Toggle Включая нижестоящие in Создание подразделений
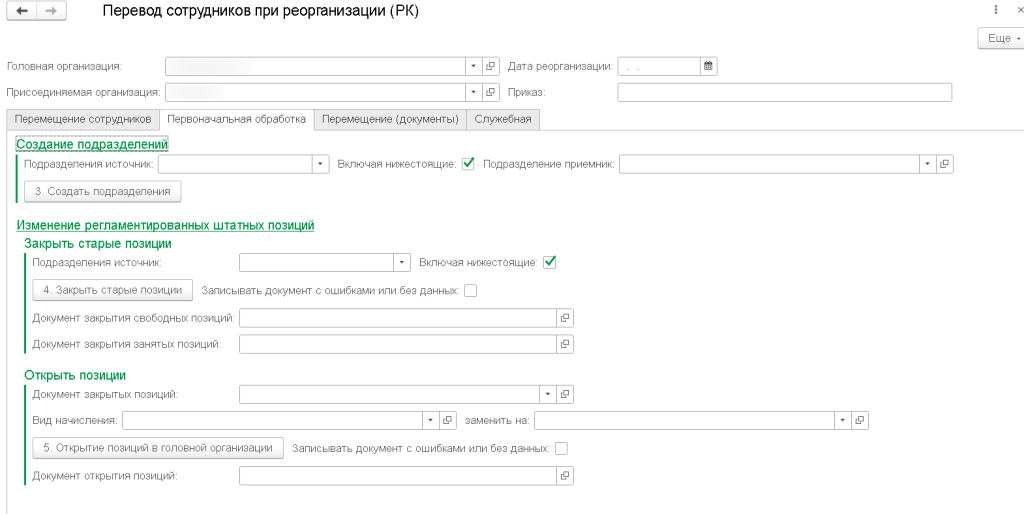Screen dimensions: 1024x514 (x=468, y=164)
